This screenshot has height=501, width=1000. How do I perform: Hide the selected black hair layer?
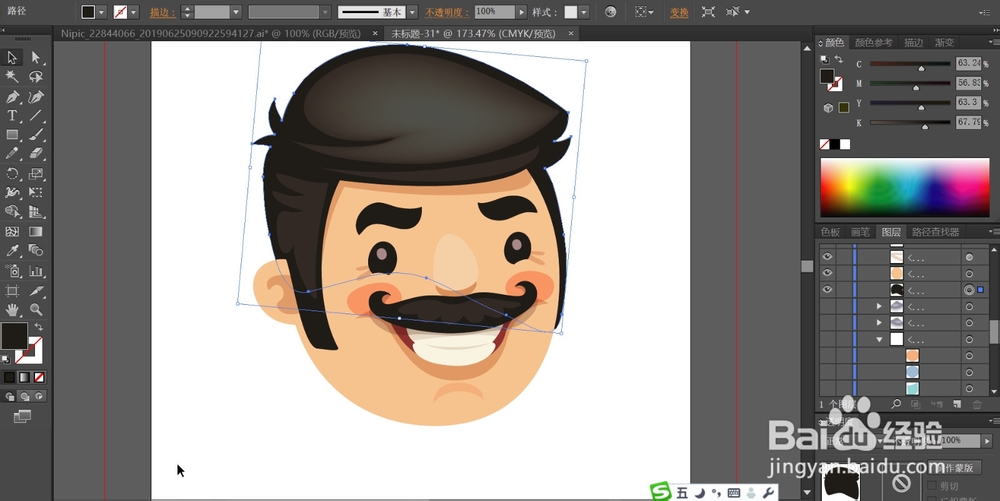pyautogui.click(x=827, y=289)
